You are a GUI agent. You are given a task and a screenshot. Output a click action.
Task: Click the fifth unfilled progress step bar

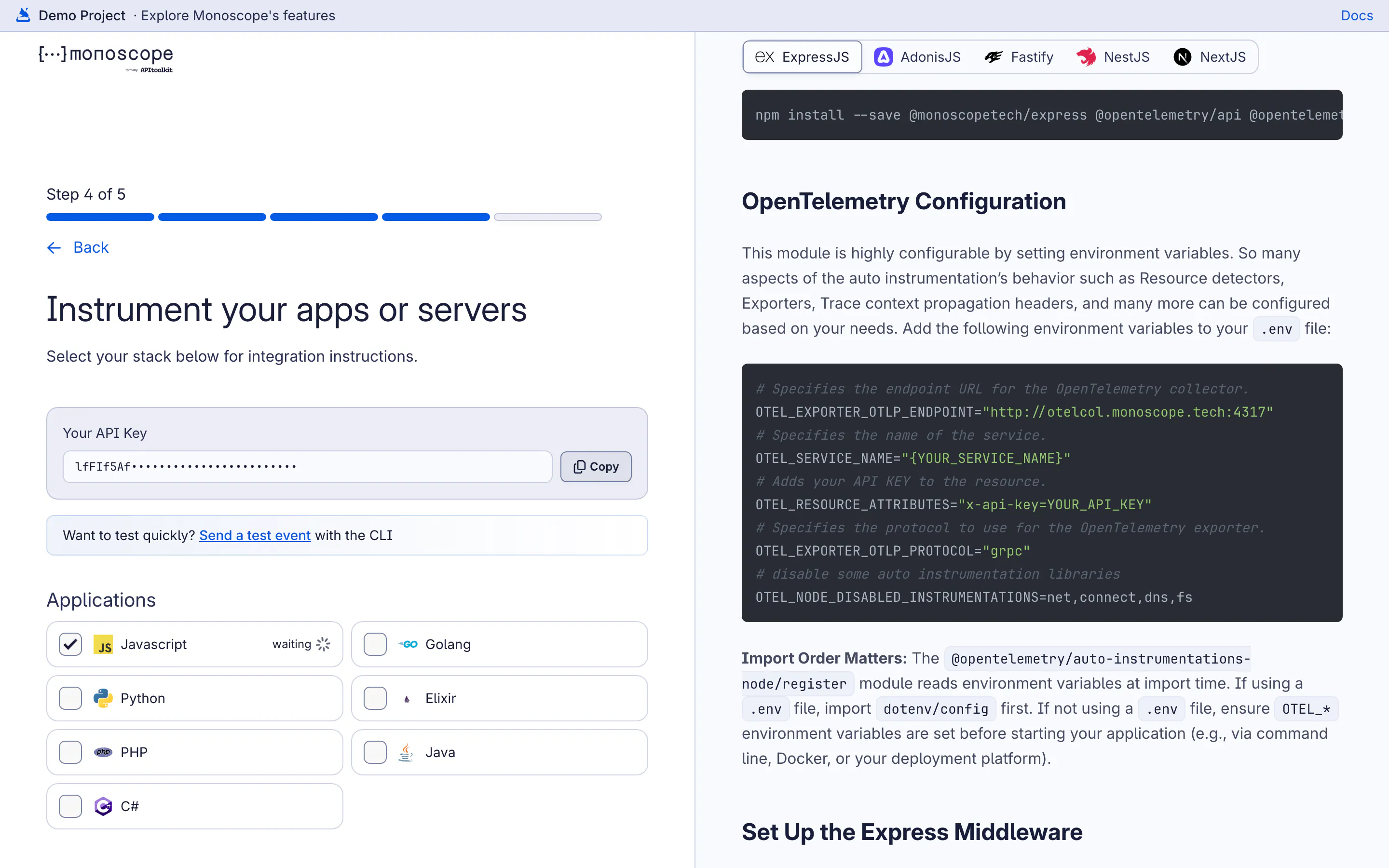[x=547, y=217]
